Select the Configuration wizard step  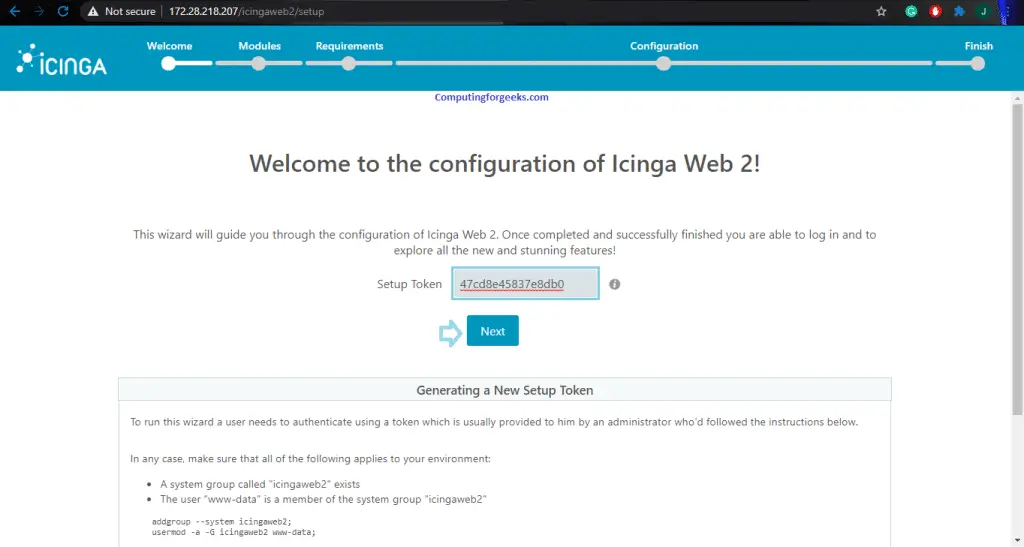664,46
